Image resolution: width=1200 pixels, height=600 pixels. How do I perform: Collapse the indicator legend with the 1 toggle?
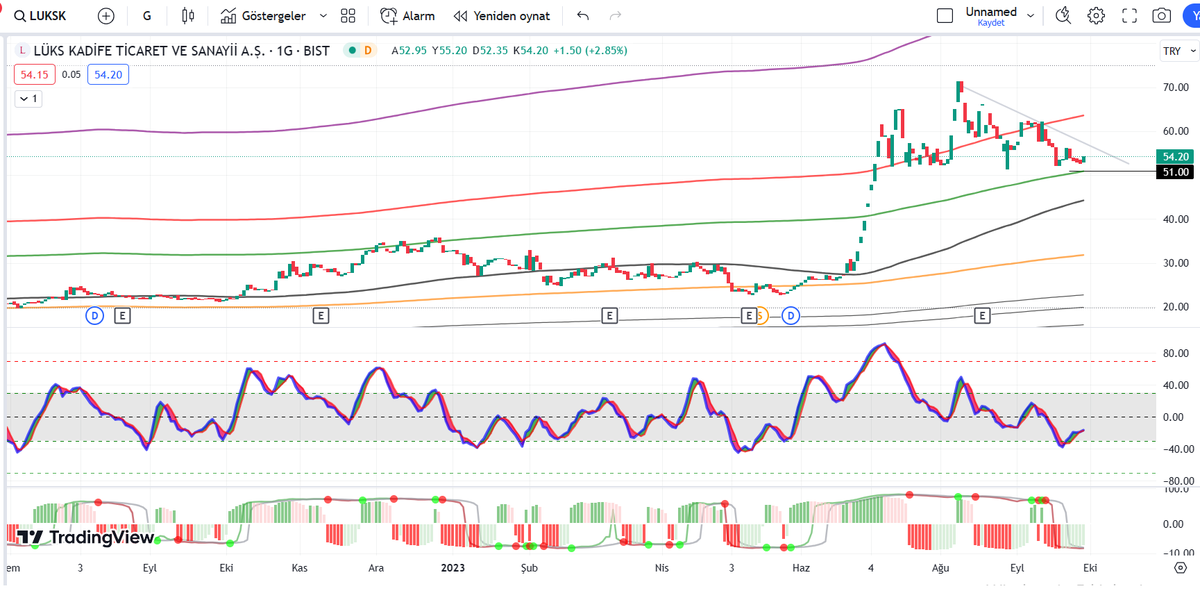(28, 99)
